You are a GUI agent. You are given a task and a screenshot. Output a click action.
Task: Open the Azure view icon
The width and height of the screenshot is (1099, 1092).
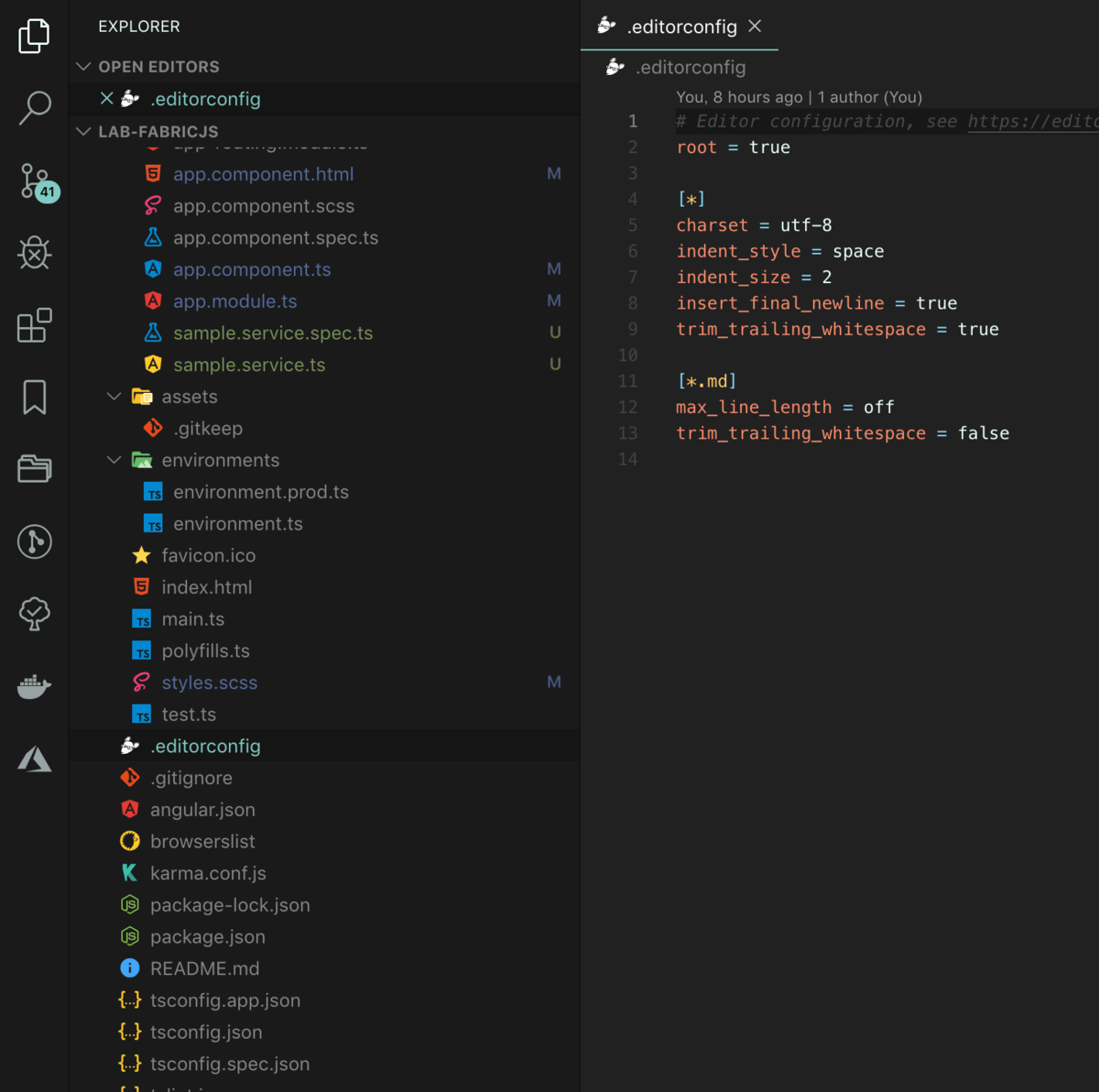point(35,759)
